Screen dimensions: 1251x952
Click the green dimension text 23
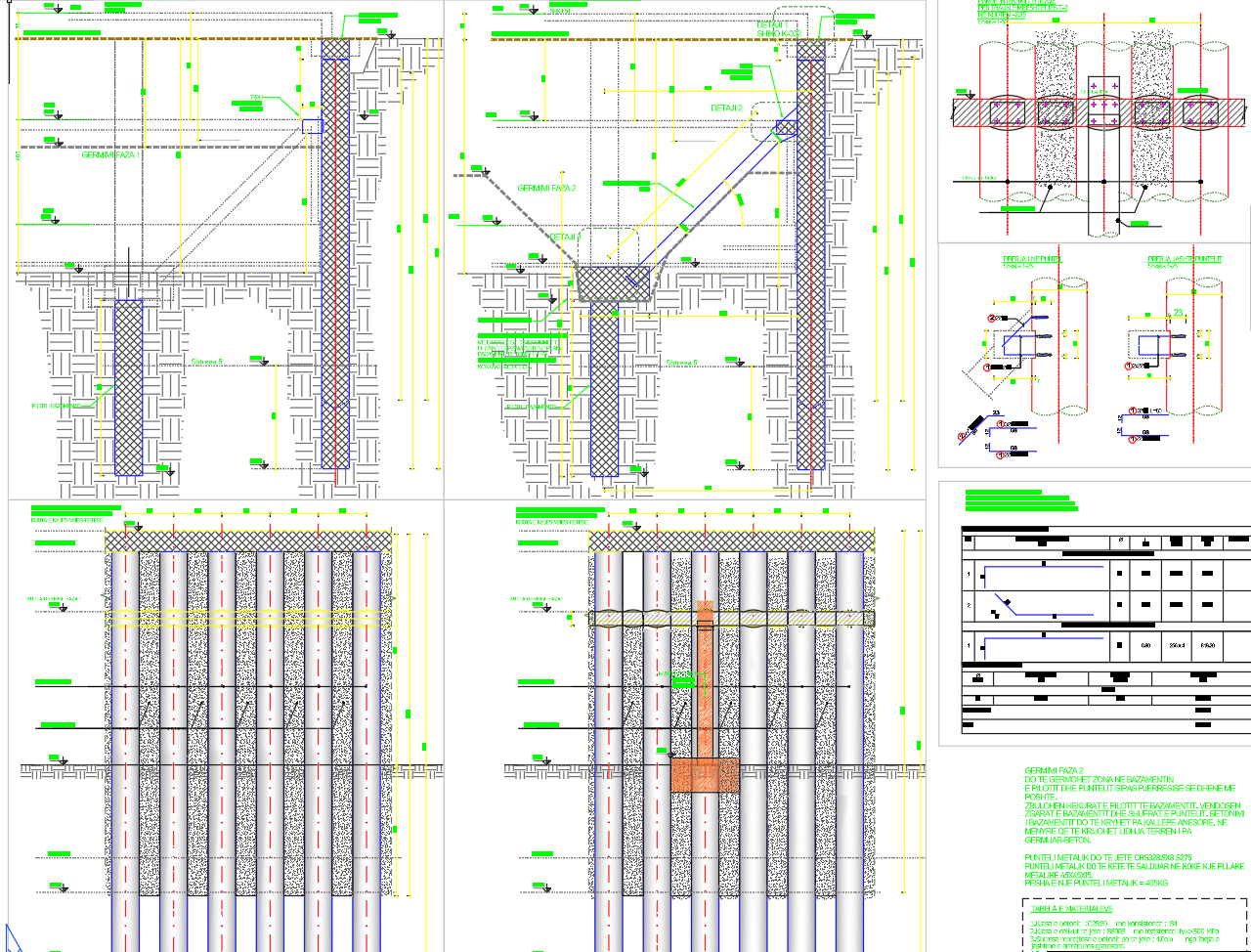[x=1179, y=313]
